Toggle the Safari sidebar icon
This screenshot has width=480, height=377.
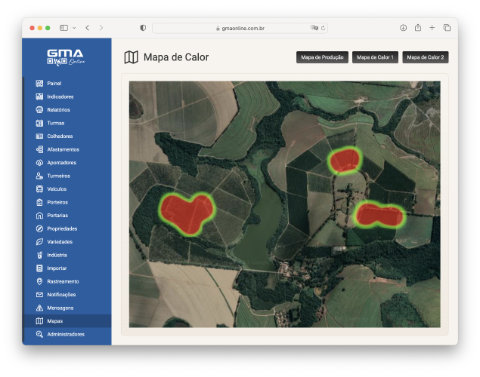[x=64, y=28]
